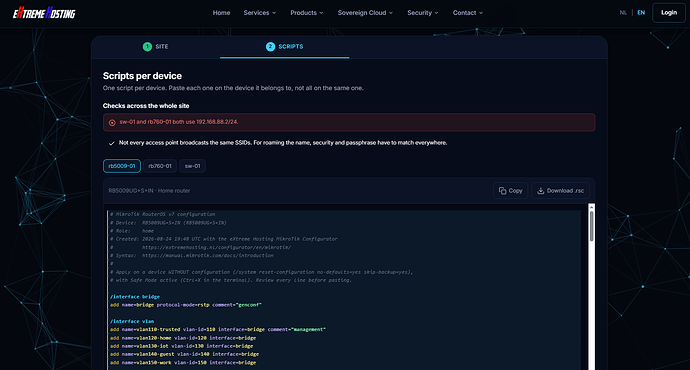Click the SSID roaming notice text
Viewport: 690px width, 370px height.
click(x=283, y=143)
